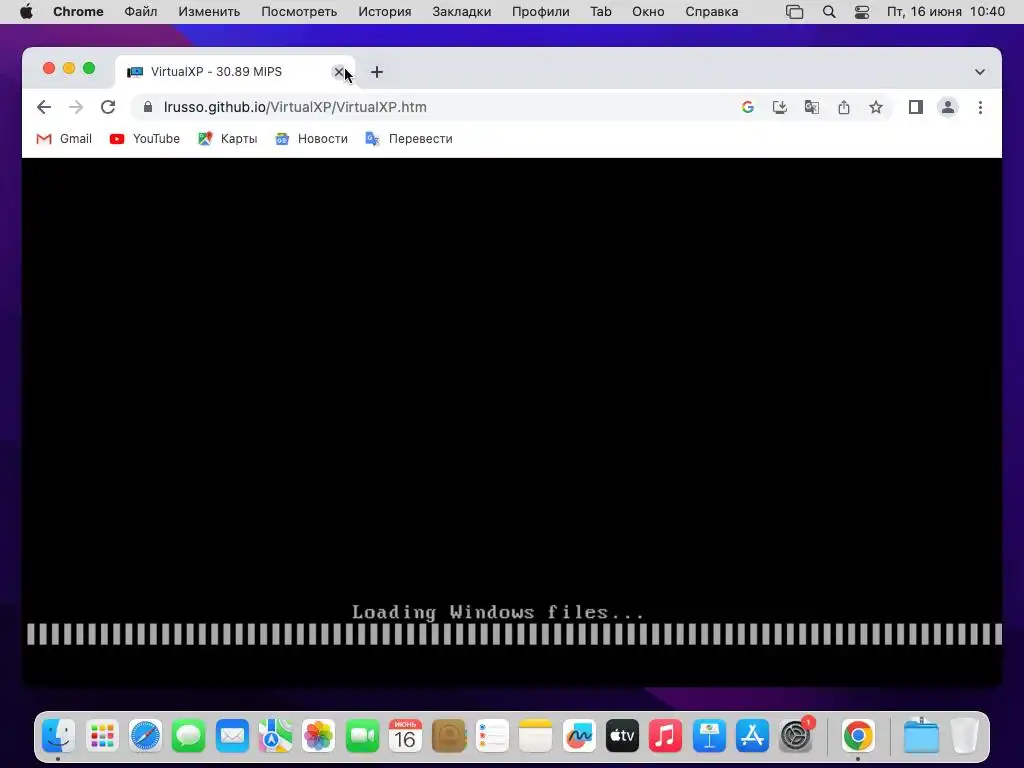The height and width of the screenshot is (768, 1024).
Task: Open a new tab with plus button
Action: (x=377, y=72)
